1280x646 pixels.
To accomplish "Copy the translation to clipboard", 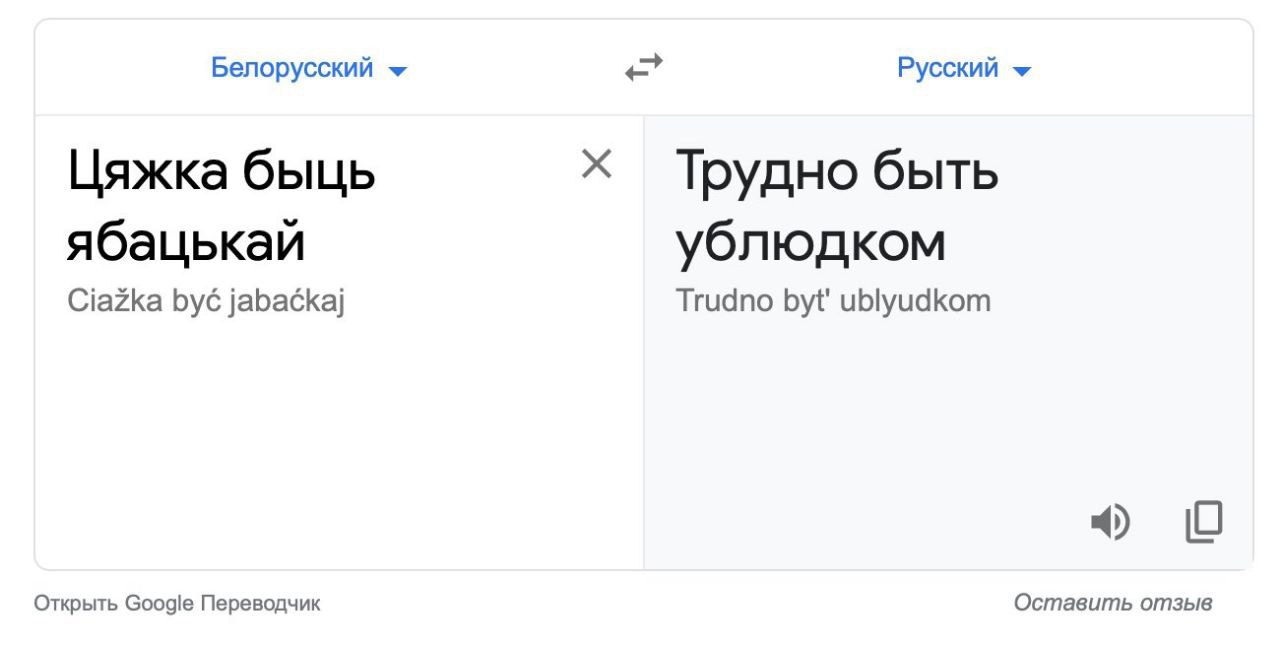I will click(x=1205, y=521).
